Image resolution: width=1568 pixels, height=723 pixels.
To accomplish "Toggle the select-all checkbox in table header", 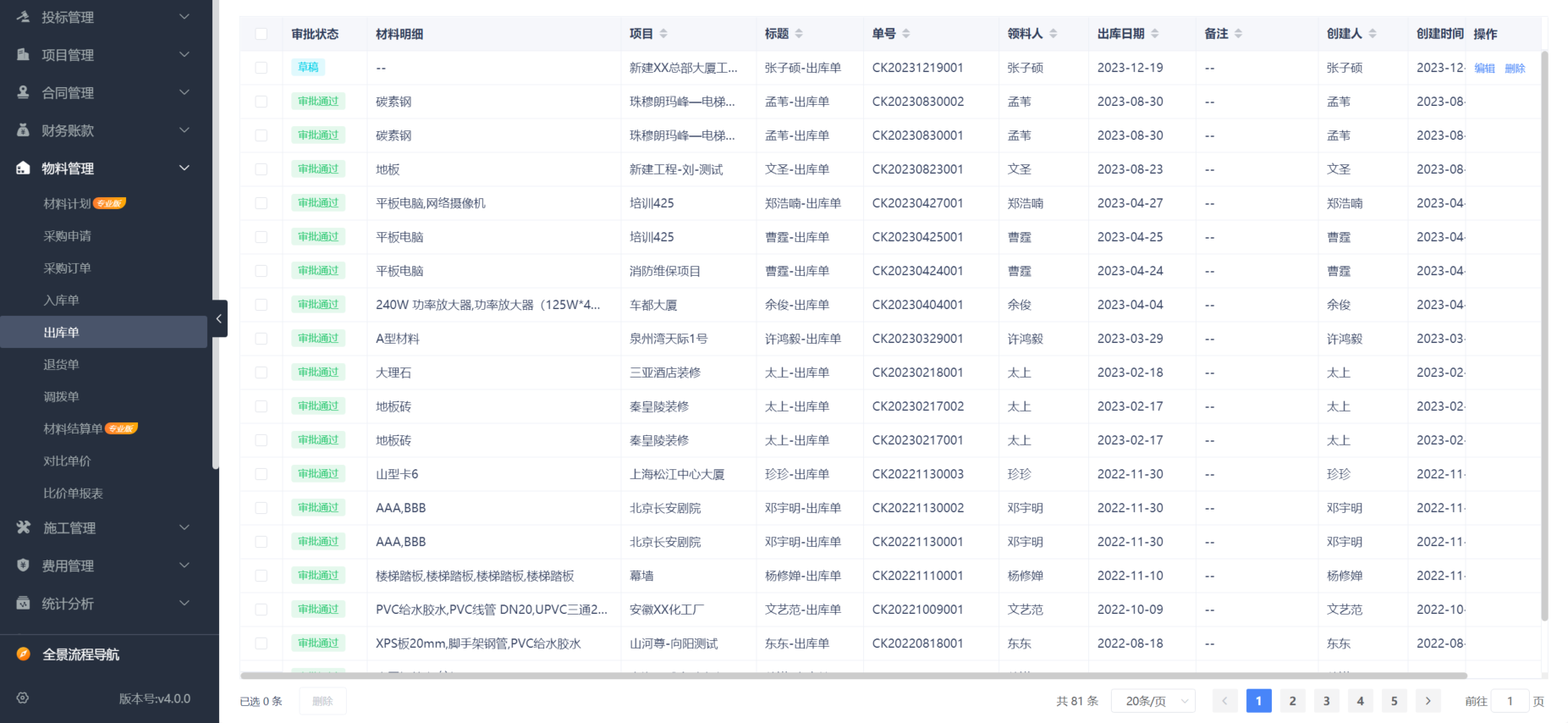I will coord(261,34).
